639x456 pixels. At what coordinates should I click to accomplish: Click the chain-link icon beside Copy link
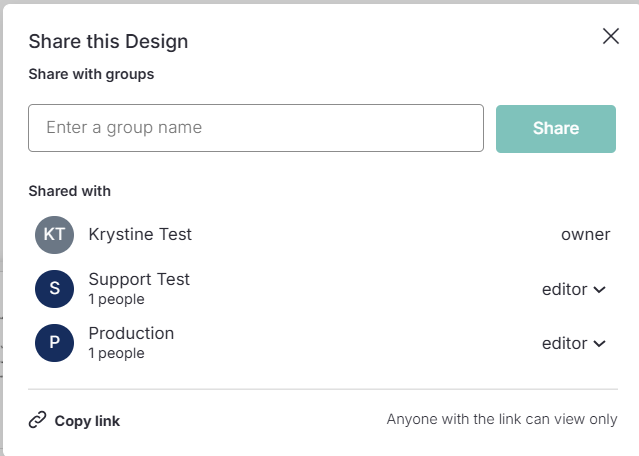(38, 420)
